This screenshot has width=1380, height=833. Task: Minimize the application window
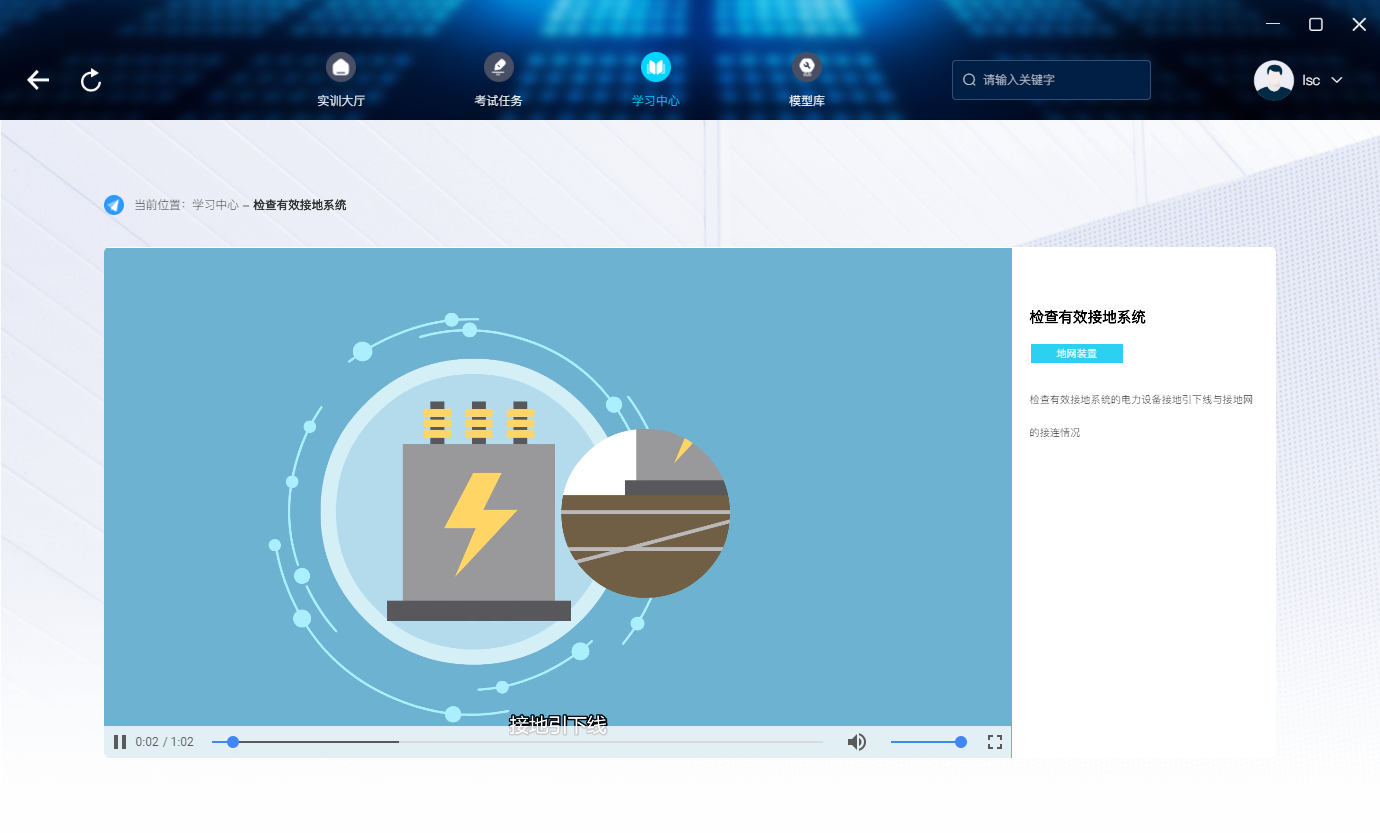point(1273,24)
